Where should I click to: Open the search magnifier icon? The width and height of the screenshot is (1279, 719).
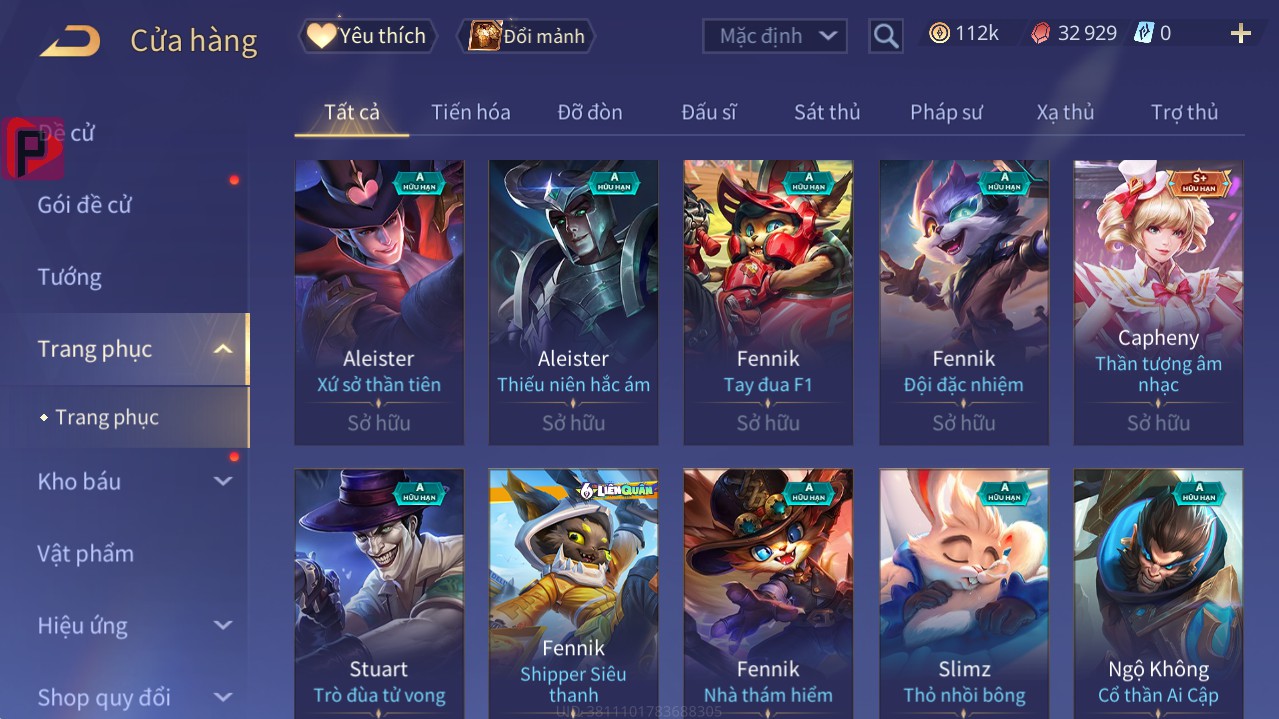tap(886, 36)
